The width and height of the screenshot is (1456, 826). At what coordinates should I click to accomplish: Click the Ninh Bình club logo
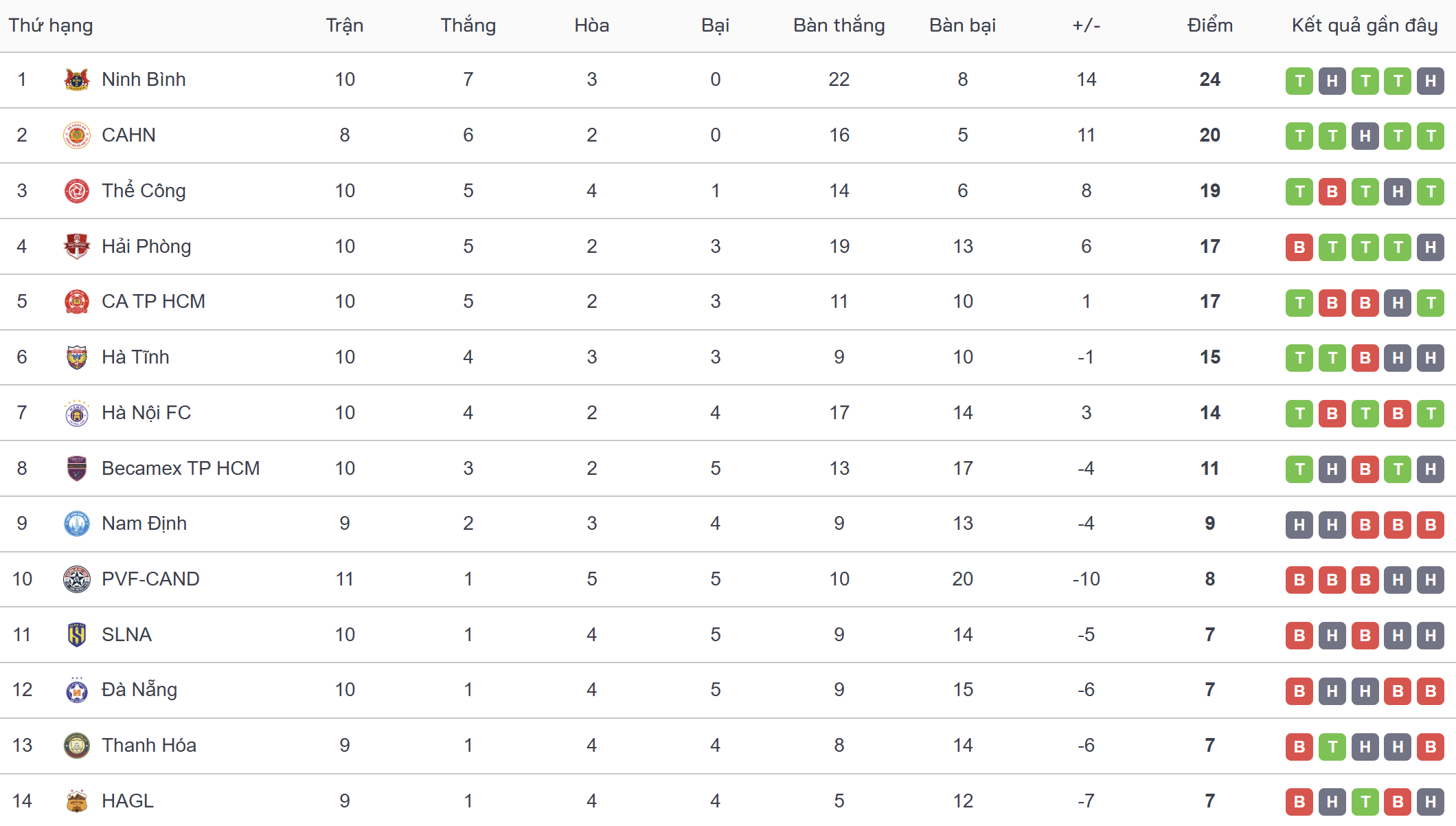pyautogui.click(x=76, y=80)
